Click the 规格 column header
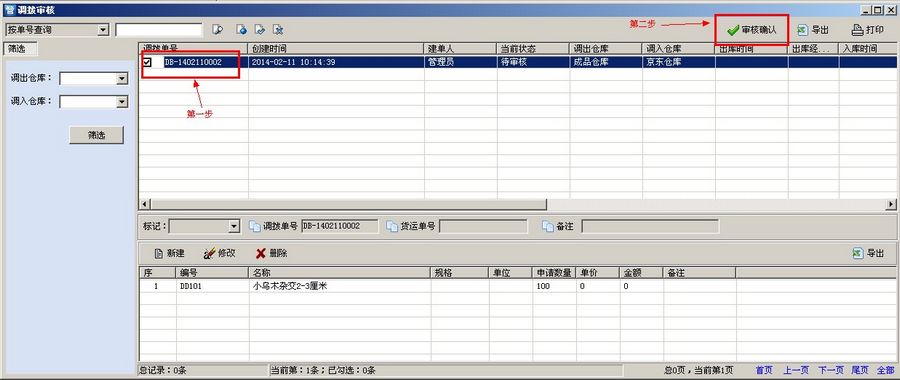 (x=460, y=273)
